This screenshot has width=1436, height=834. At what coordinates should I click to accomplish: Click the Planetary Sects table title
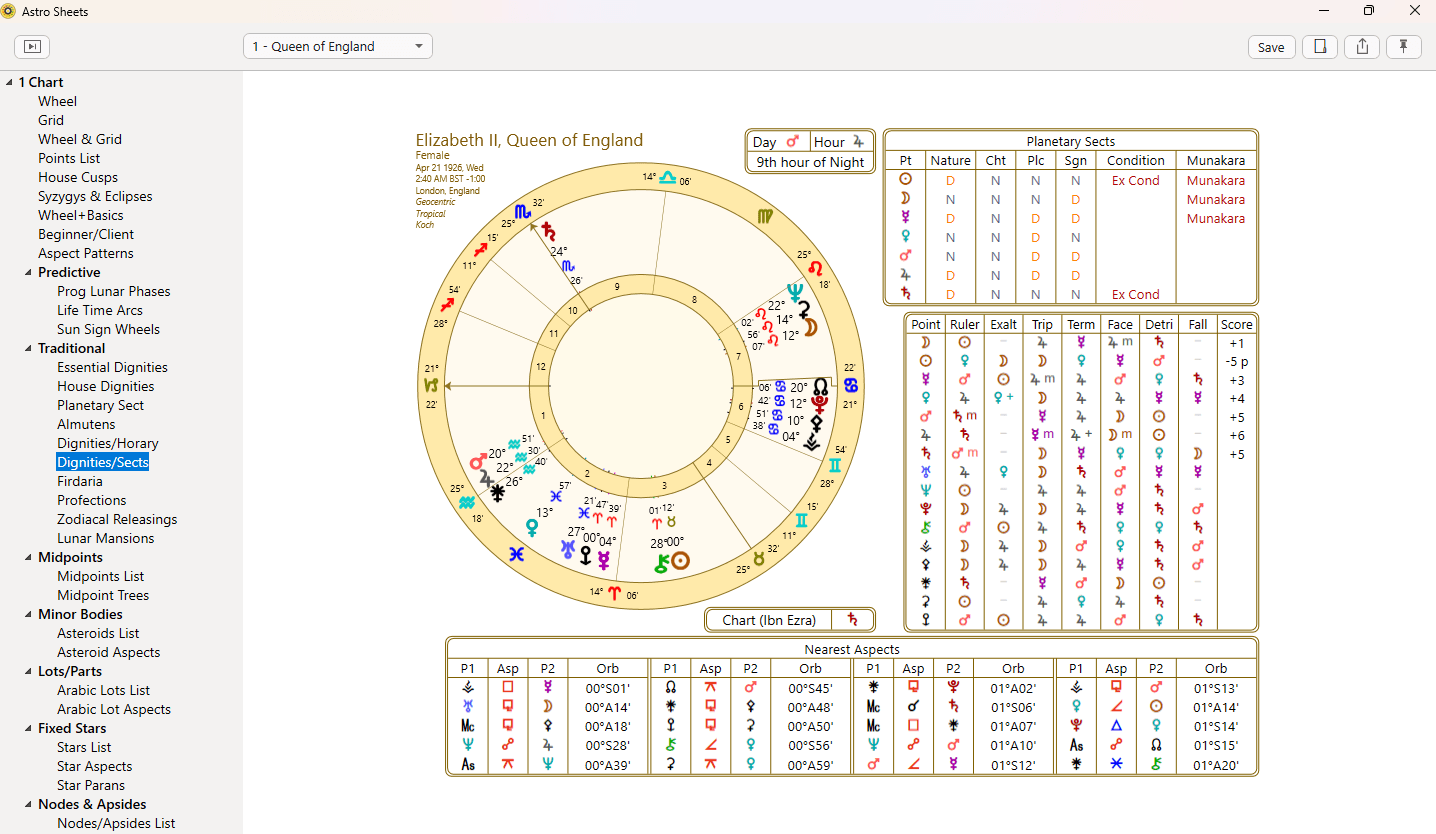1070,141
